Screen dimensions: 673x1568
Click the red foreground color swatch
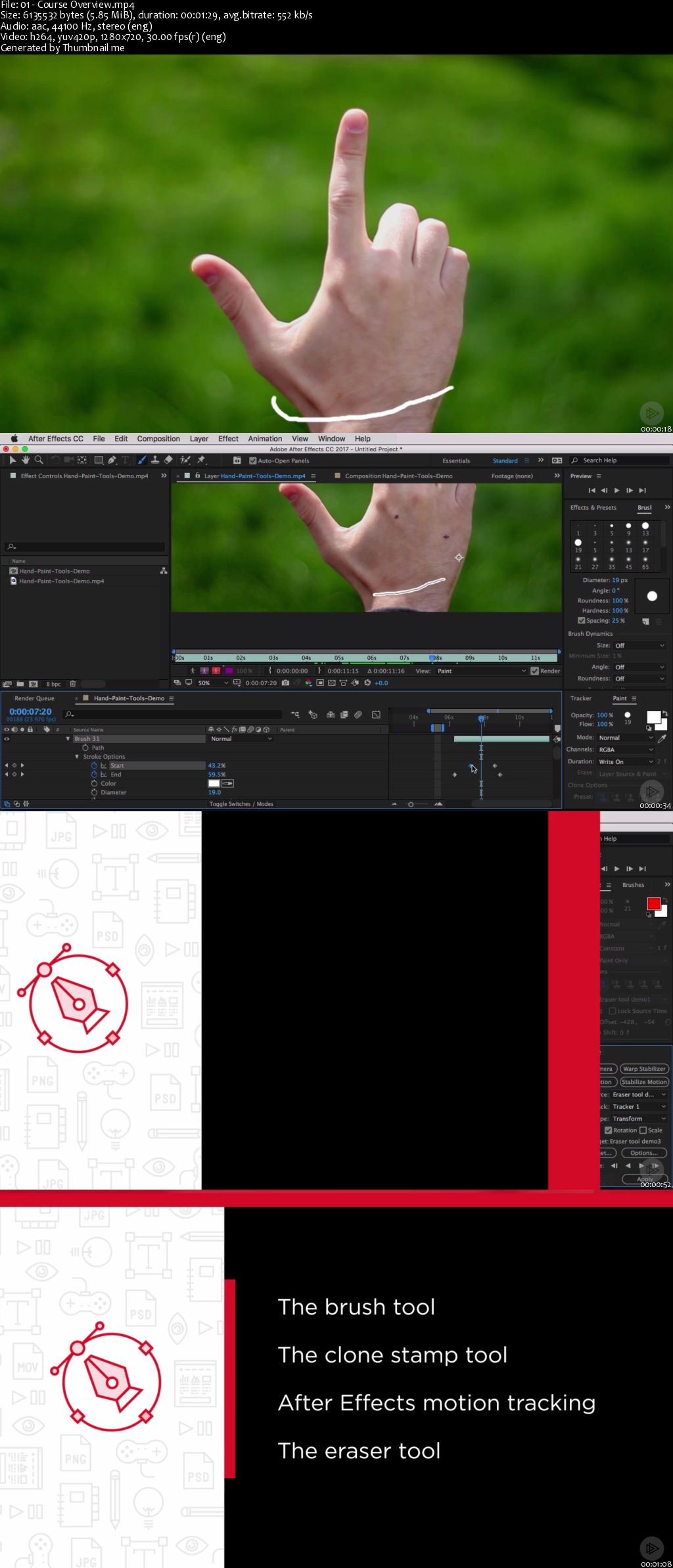click(x=654, y=904)
